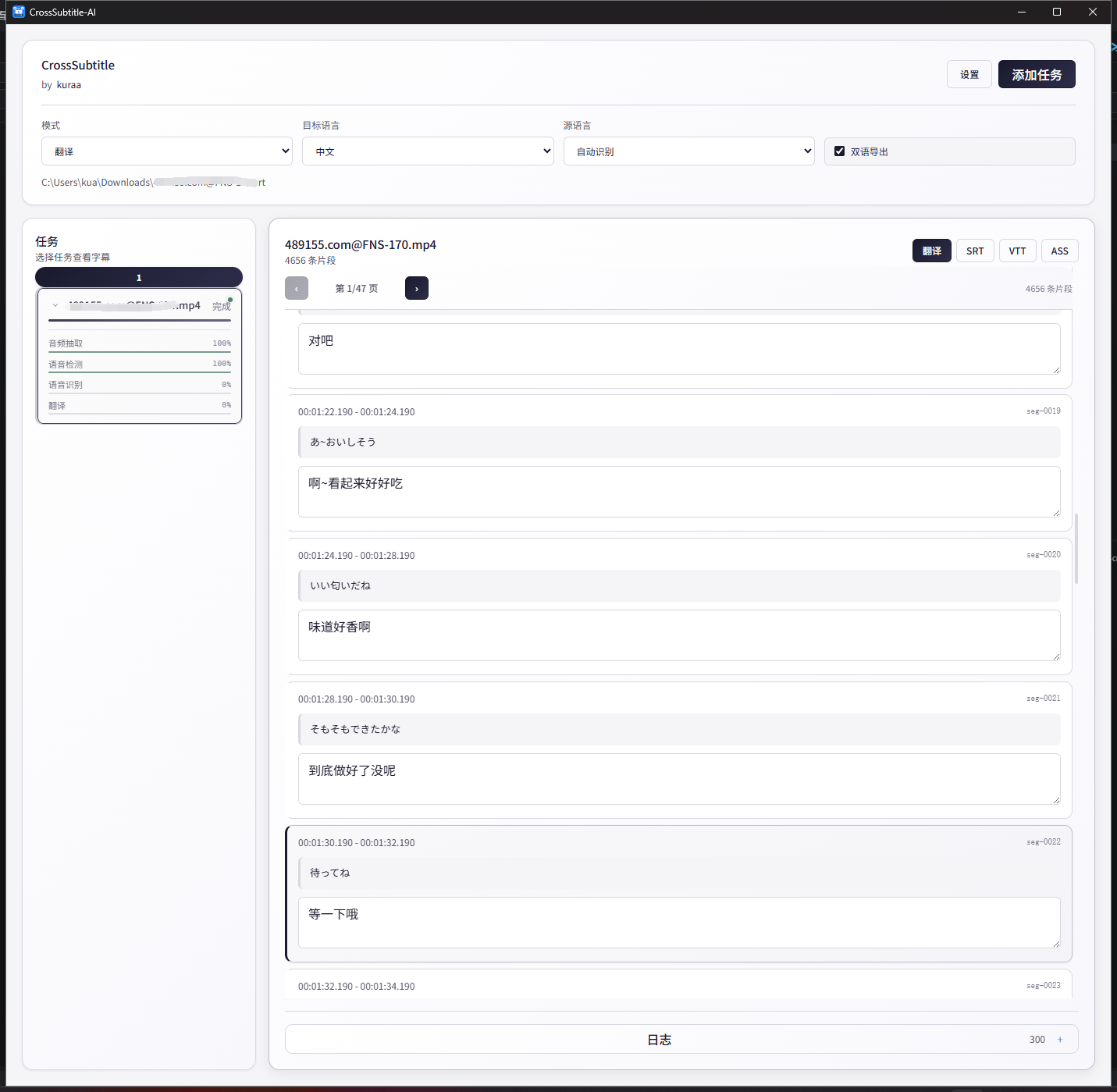Click the resize handle of 等一下哦 textarea
The width and height of the screenshot is (1117, 1092).
(1056, 944)
